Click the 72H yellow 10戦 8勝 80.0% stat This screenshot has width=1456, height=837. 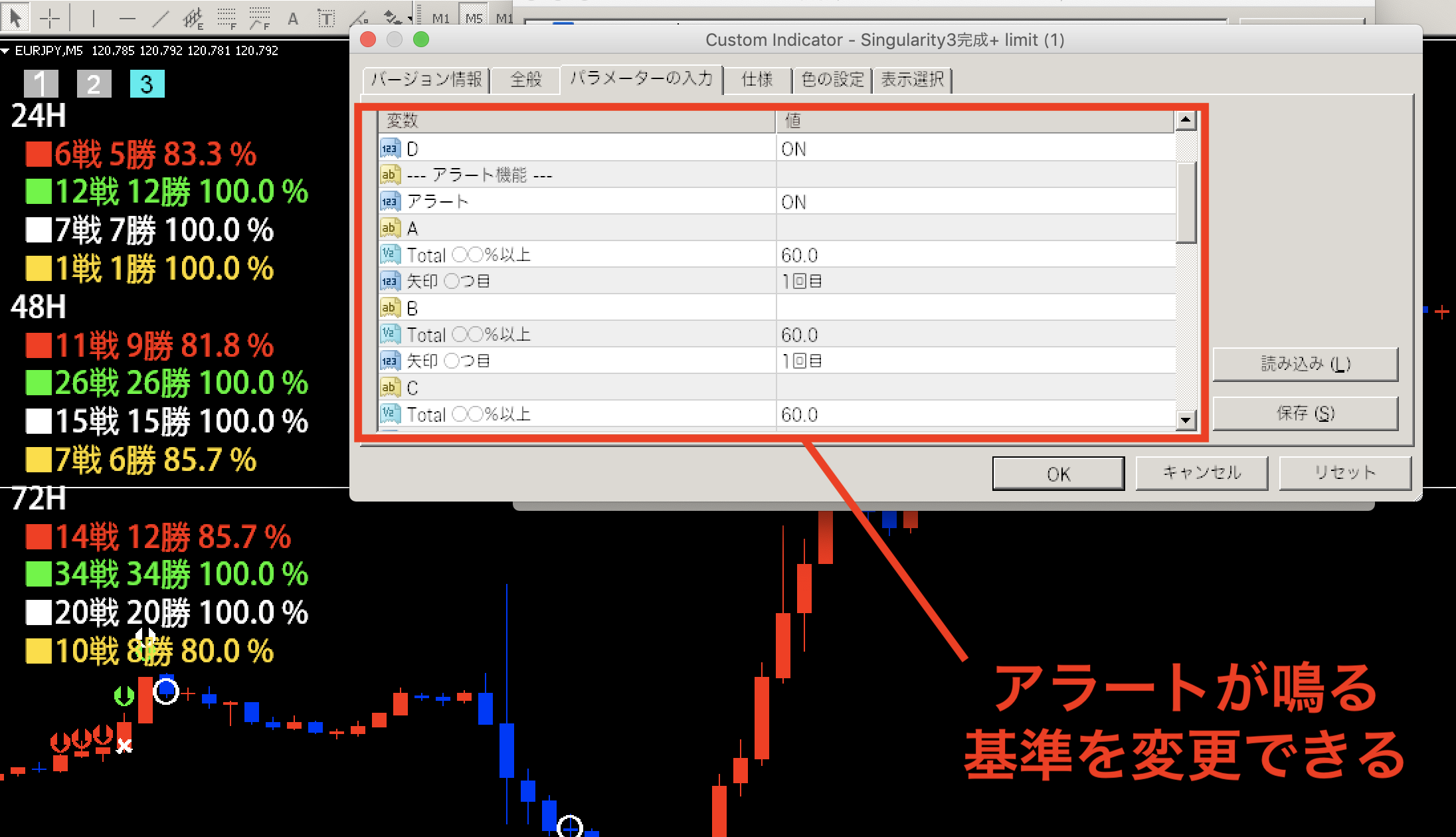[150, 651]
